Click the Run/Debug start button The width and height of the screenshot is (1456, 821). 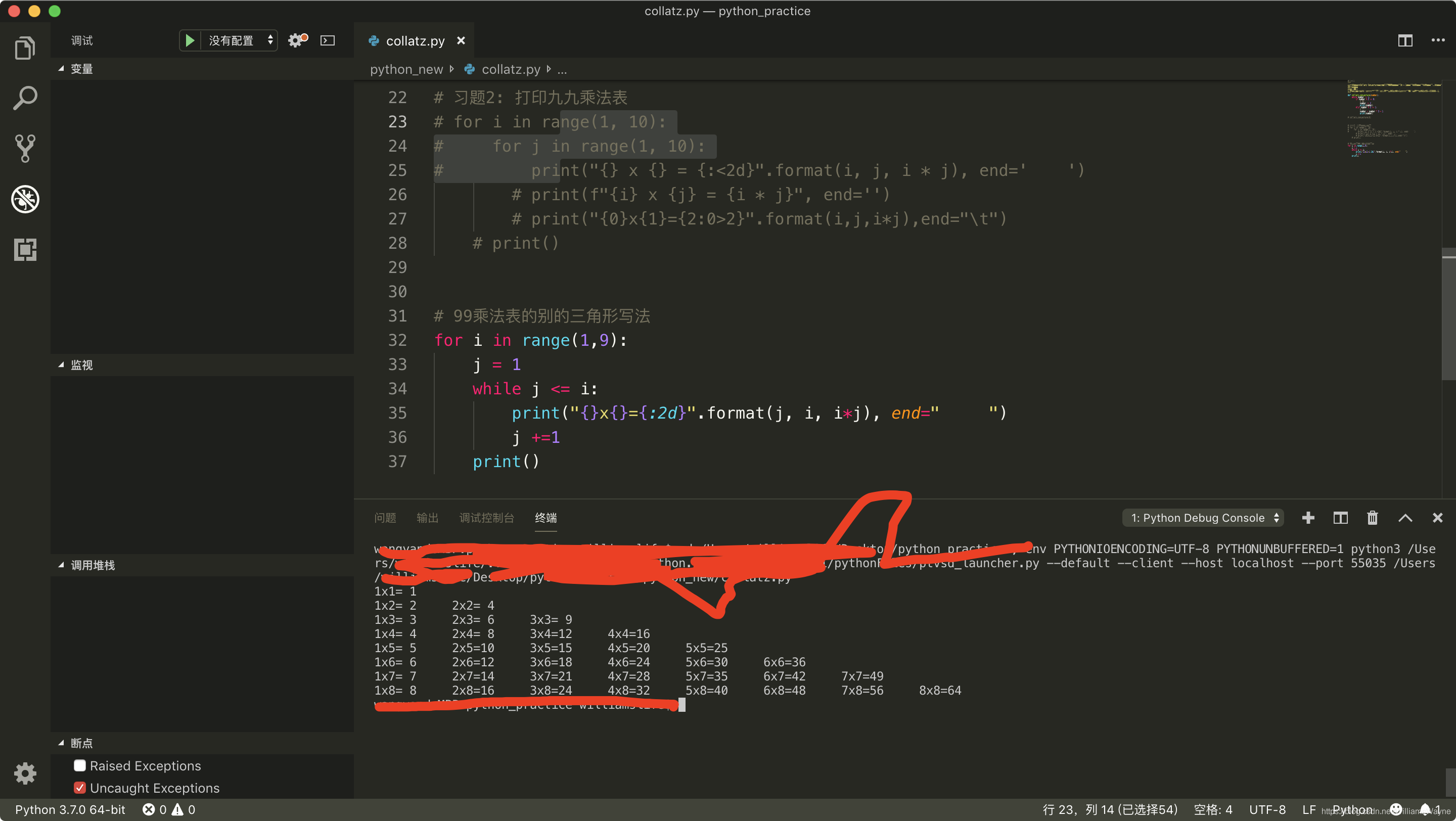click(190, 40)
